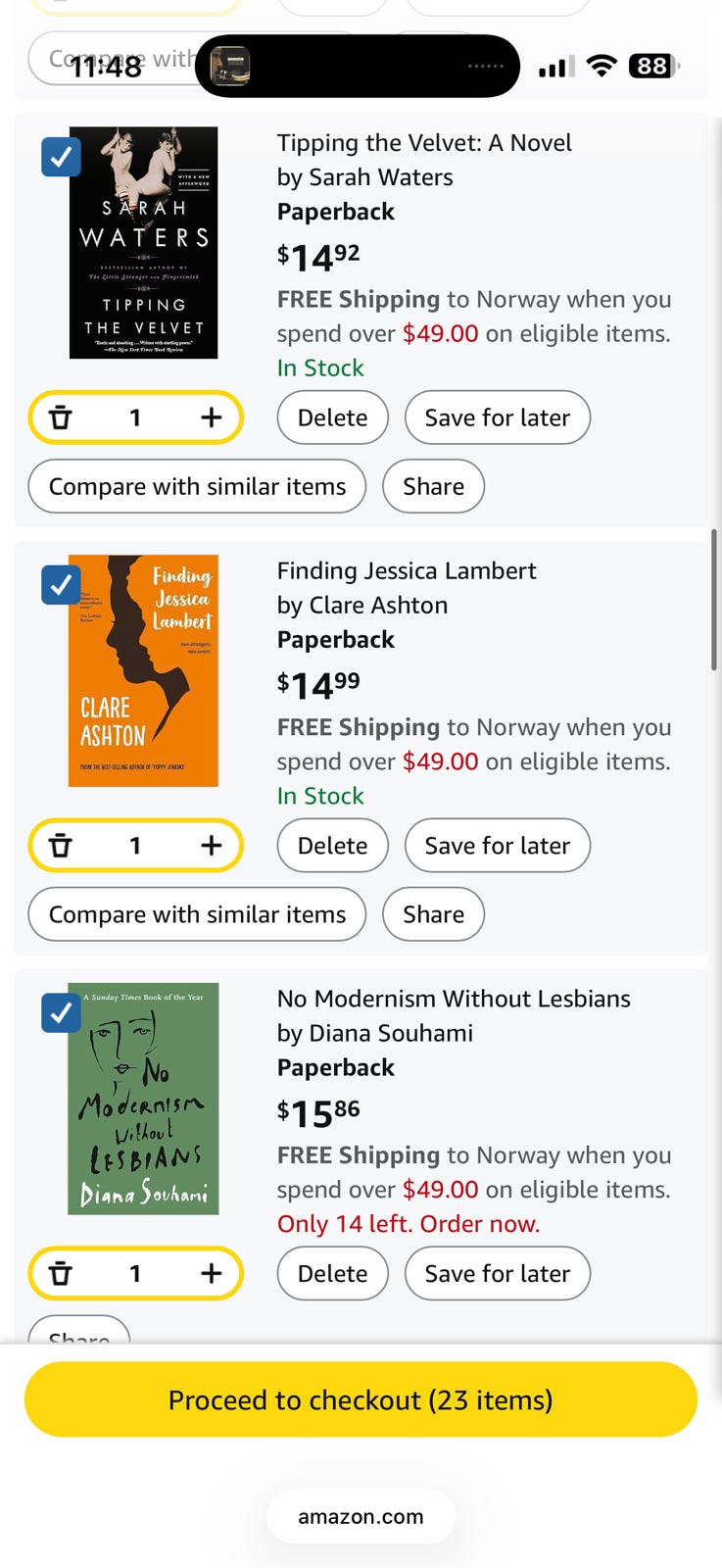Tap trash icon for No Modernism Without Lesbians

(x=61, y=1274)
